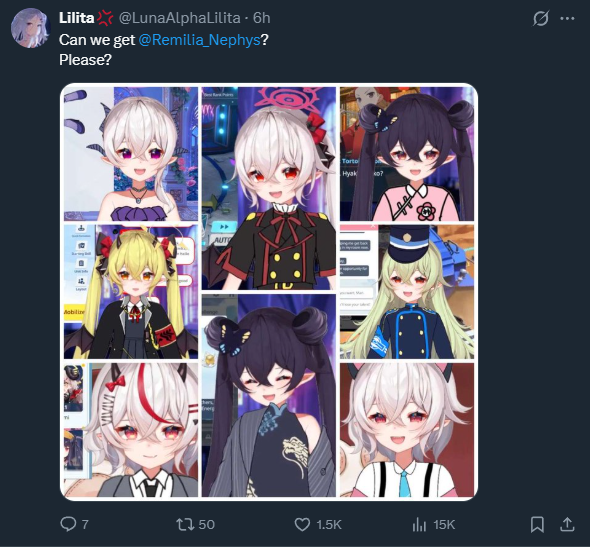The height and width of the screenshot is (547, 590).
Task: Open the three-dot more options menu
Action: 567,18
